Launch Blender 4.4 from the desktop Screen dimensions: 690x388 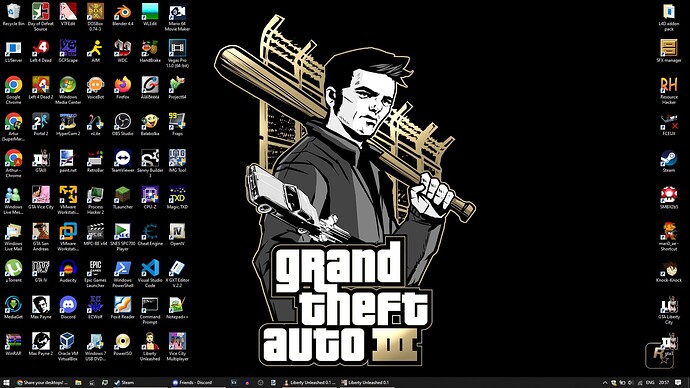(x=123, y=15)
